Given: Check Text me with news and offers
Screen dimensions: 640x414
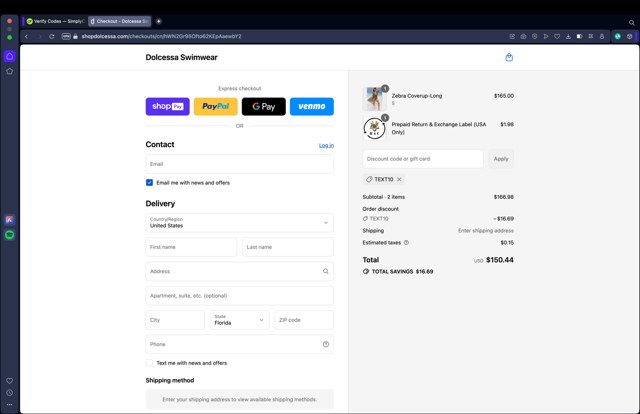Looking at the screenshot, I should 149,363.
